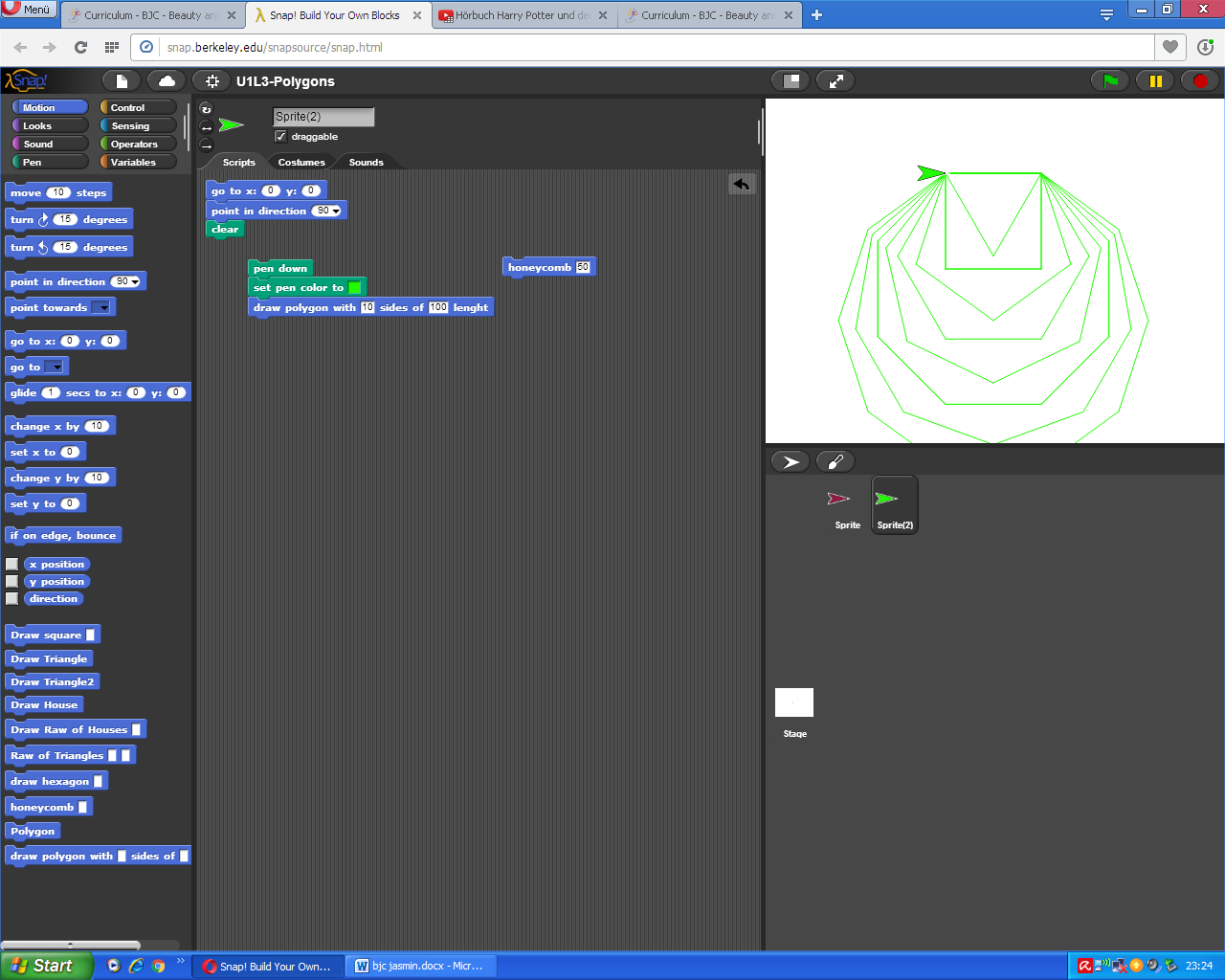Undo last drop in scripting area
The width and height of the screenshot is (1225, 980).
coord(742,184)
